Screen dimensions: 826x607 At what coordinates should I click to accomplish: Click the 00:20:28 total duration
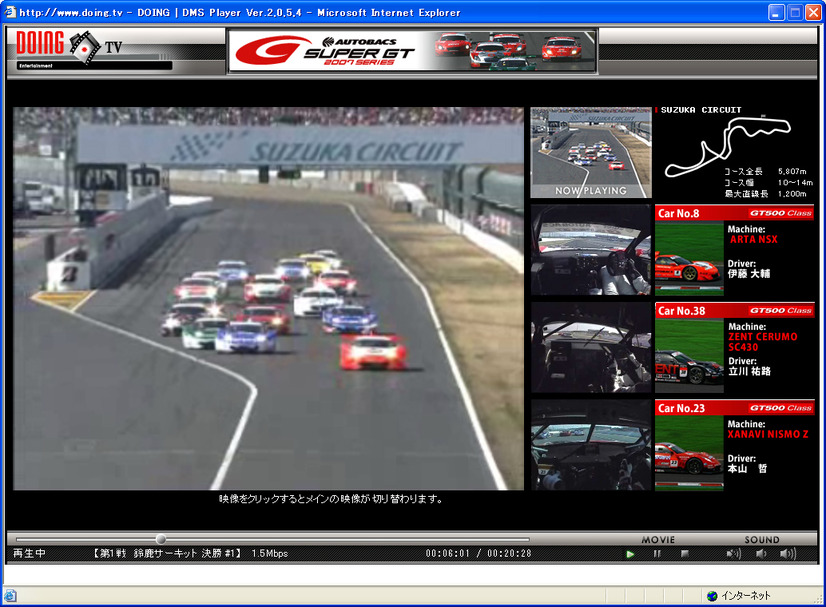point(509,553)
